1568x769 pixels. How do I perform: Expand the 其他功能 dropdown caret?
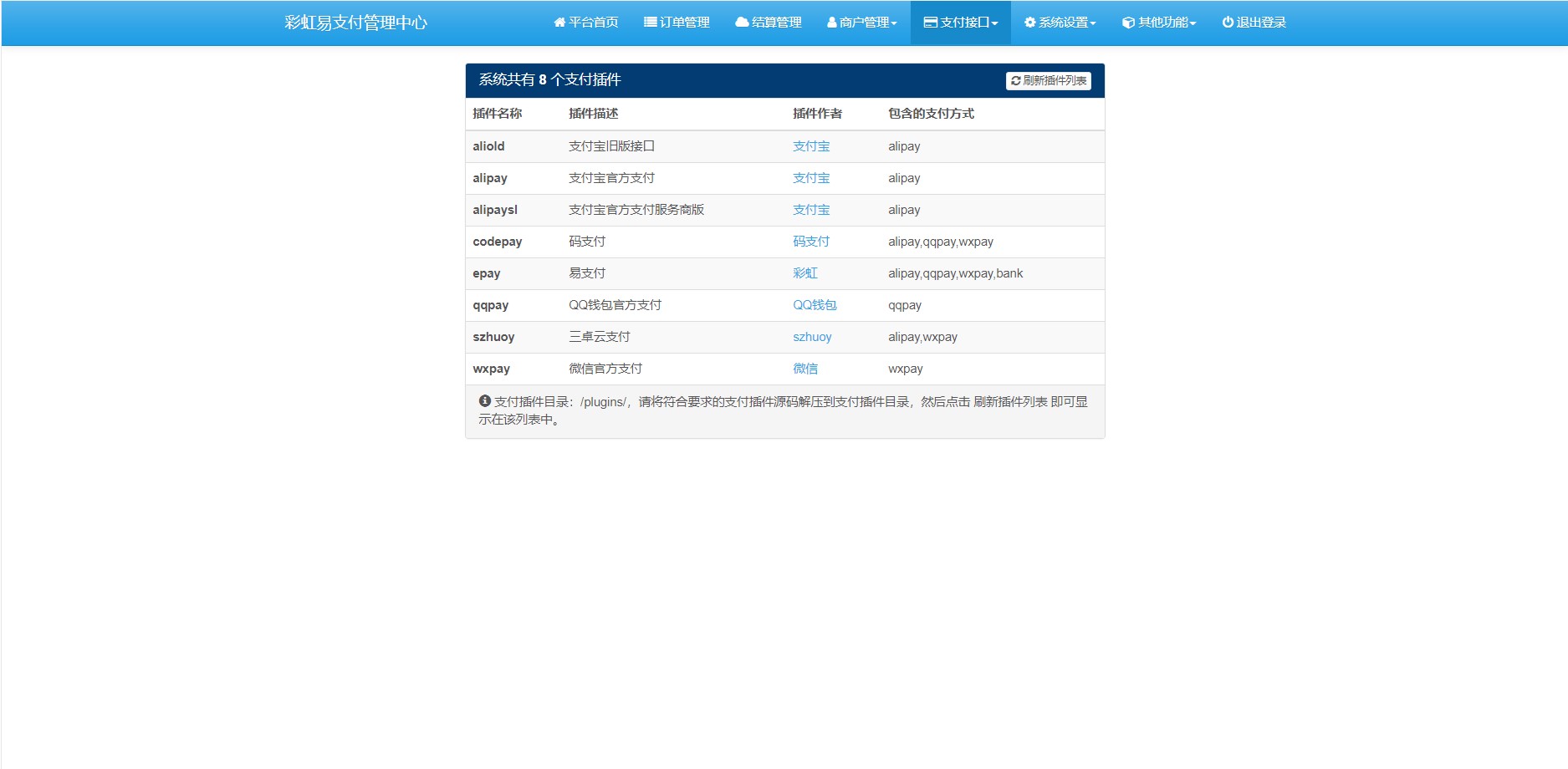1193,23
